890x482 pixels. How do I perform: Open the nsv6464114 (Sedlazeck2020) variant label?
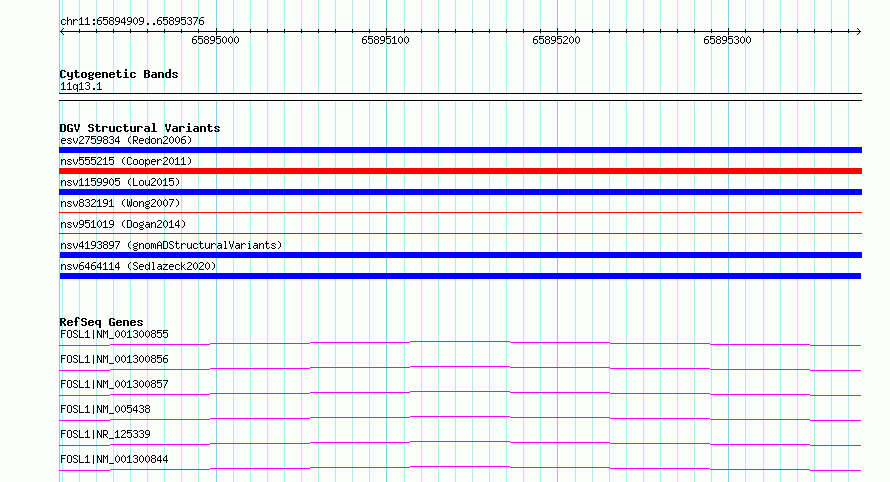pos(138,266)
